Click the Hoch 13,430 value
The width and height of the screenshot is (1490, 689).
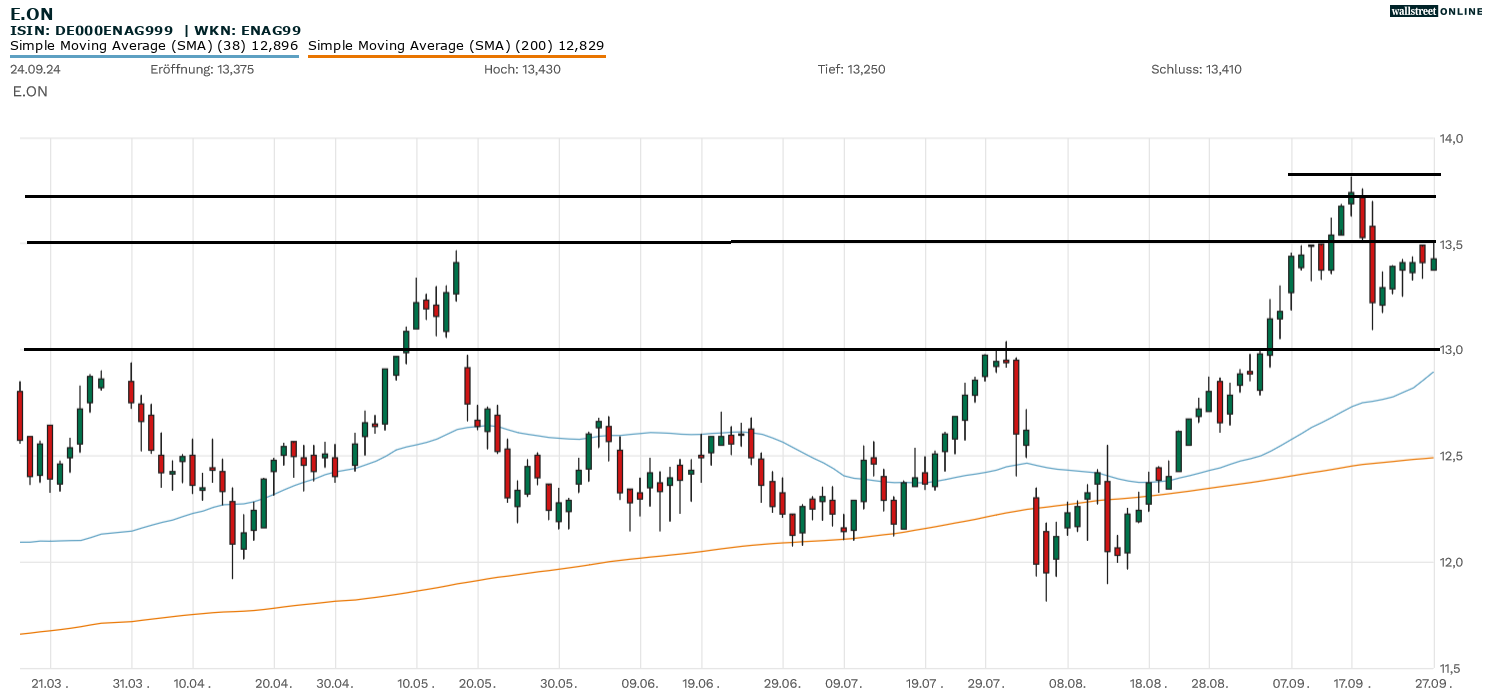click(522, 69)
